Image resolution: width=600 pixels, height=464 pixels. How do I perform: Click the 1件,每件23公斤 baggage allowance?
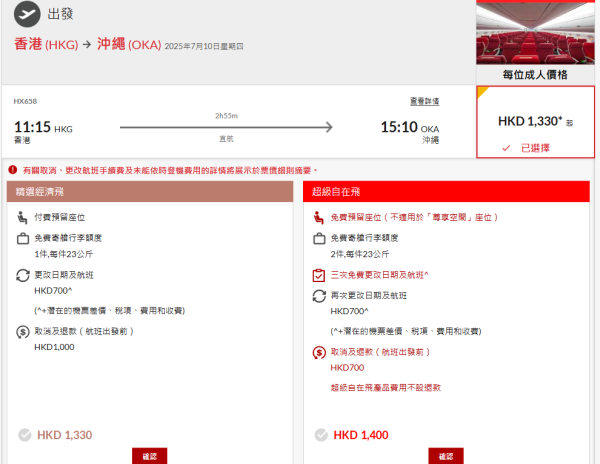click(64, 254)
